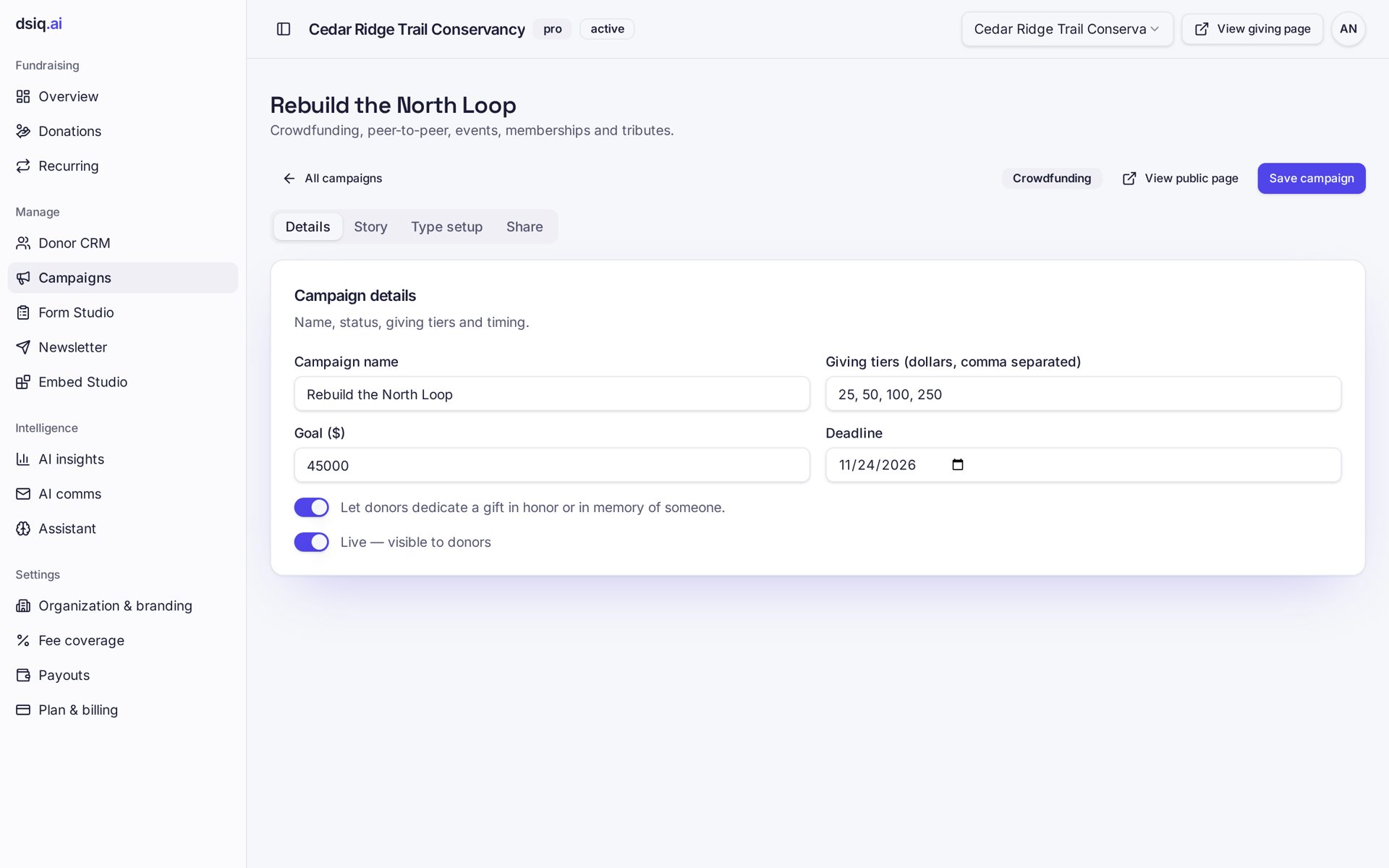
Task: Click the 'active' status badge
Action: pyautogui.click(x=607, y=29)
